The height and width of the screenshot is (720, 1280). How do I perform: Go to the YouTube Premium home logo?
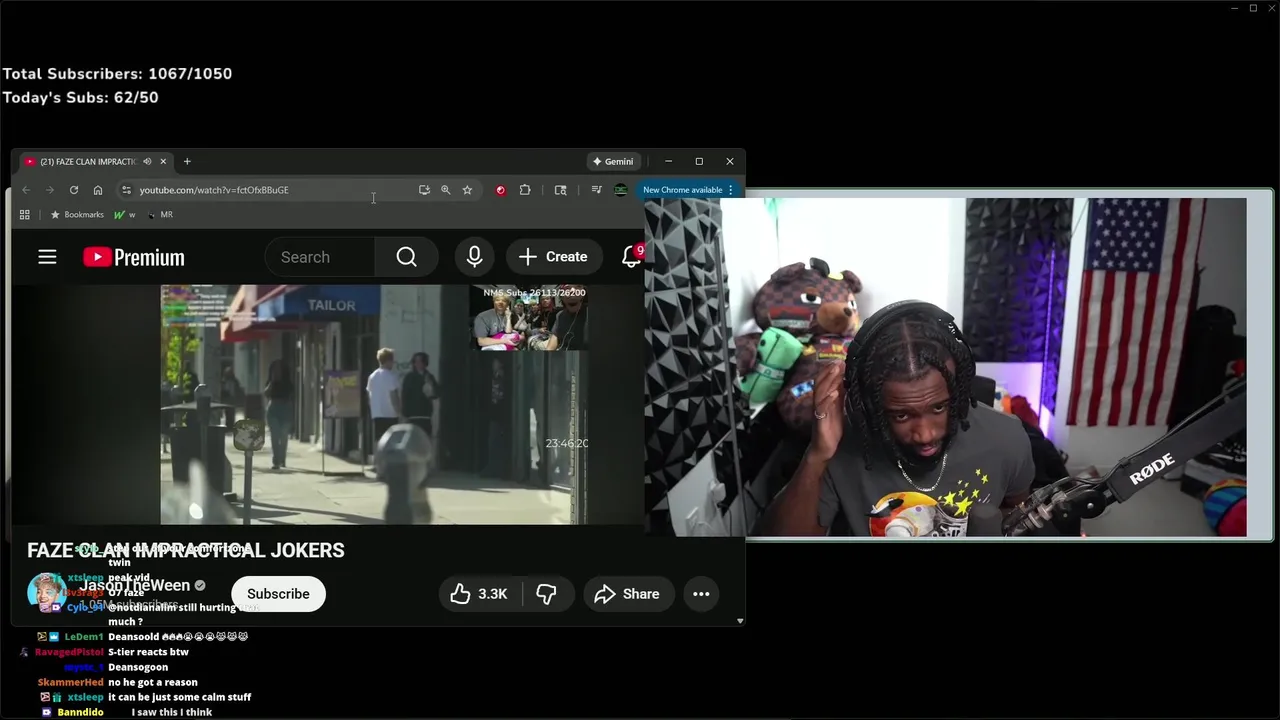(x=134, y=257)
